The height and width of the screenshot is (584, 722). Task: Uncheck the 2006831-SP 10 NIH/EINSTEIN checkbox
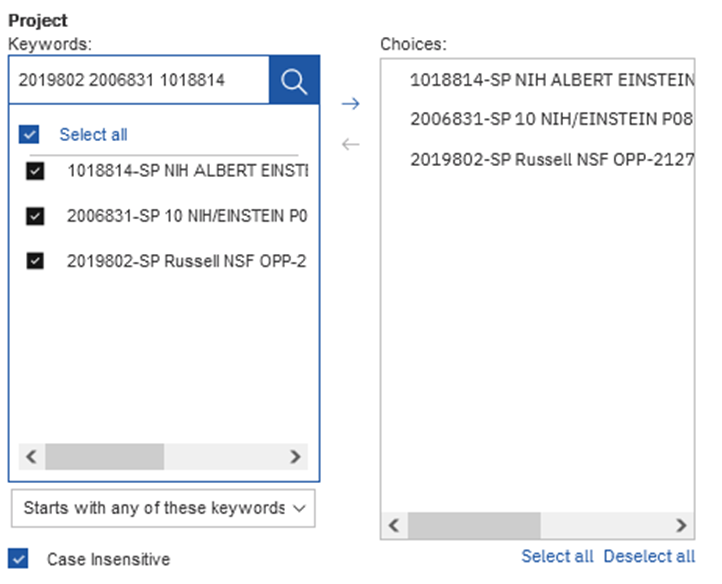(x=36, y=215)
